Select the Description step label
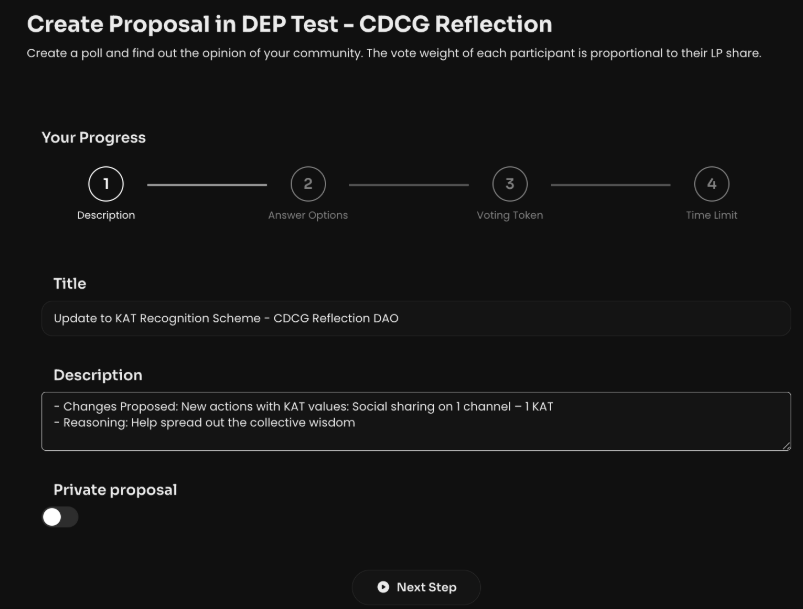 (x=106, y=215)
